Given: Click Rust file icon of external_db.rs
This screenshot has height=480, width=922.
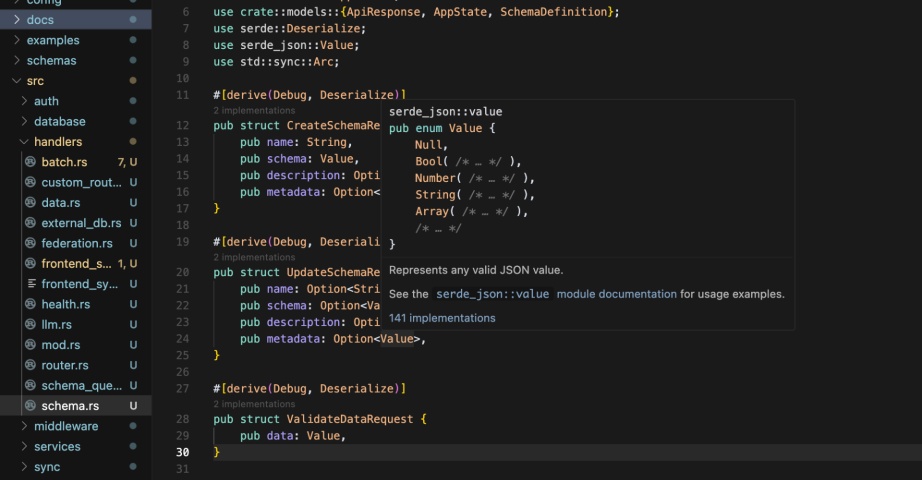Looking at the screenshot, I should coord(31,223).
